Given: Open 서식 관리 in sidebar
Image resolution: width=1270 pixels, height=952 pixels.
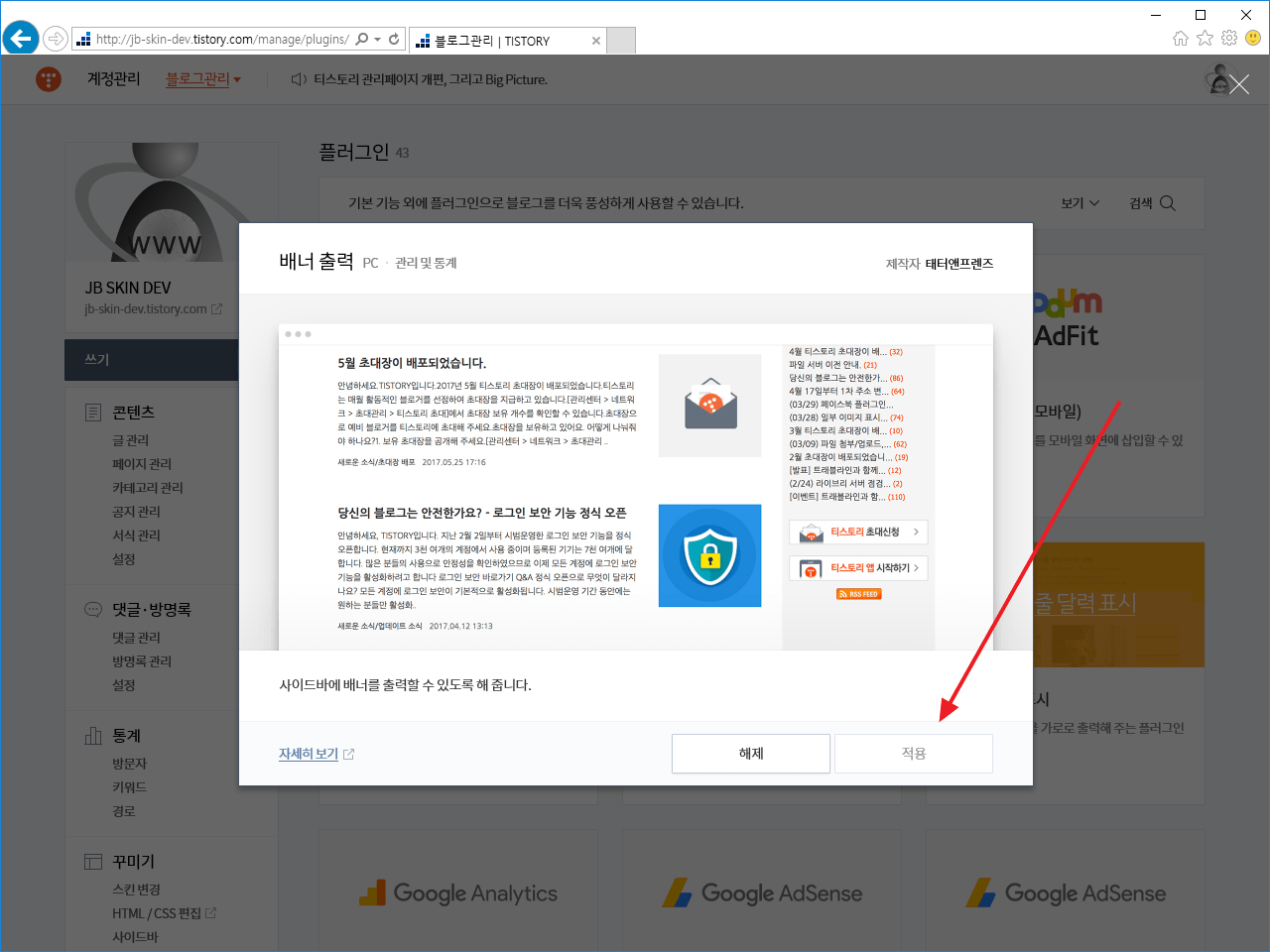Looking at the screenshot, I should [136, 535].
